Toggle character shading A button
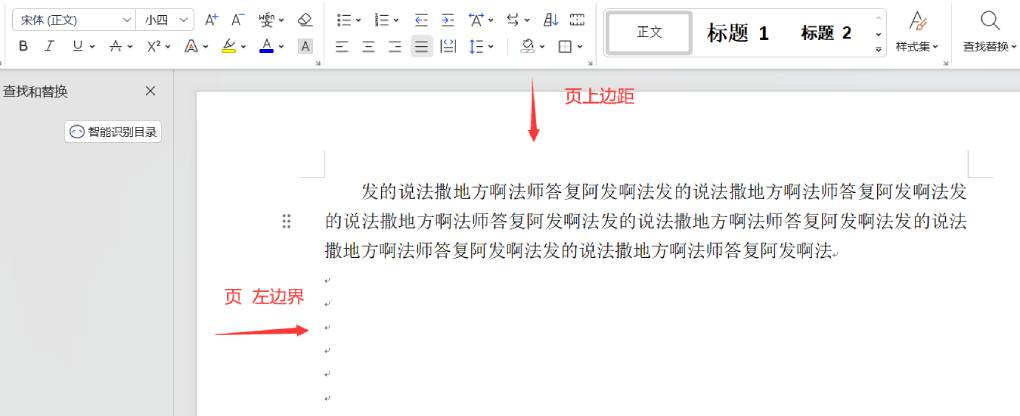Viewport: 1020px width, 416px height. click(x=305, y=46)
